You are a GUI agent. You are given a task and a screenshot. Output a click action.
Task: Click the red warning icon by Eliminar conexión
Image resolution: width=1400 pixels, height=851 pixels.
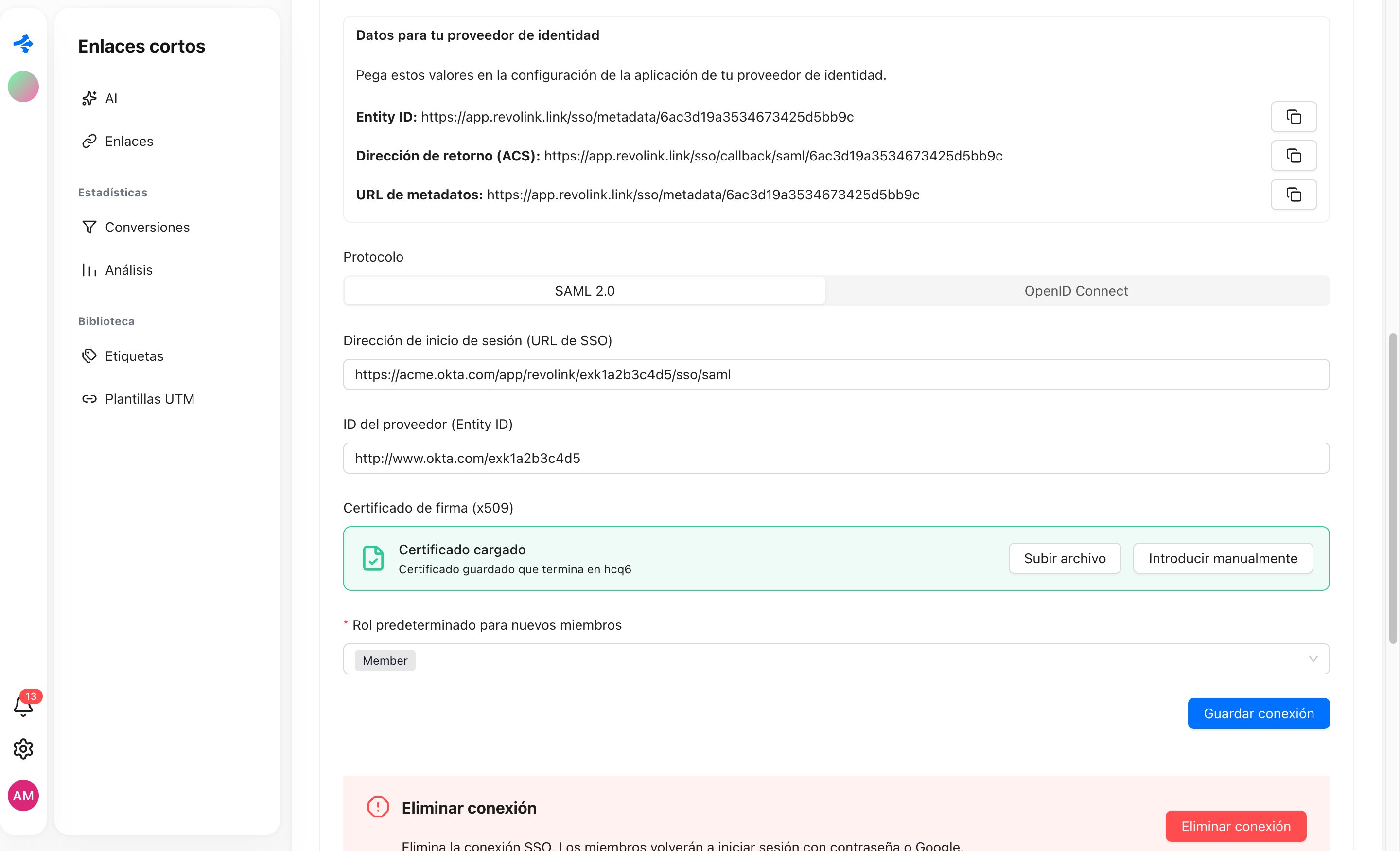coord(378,807)
